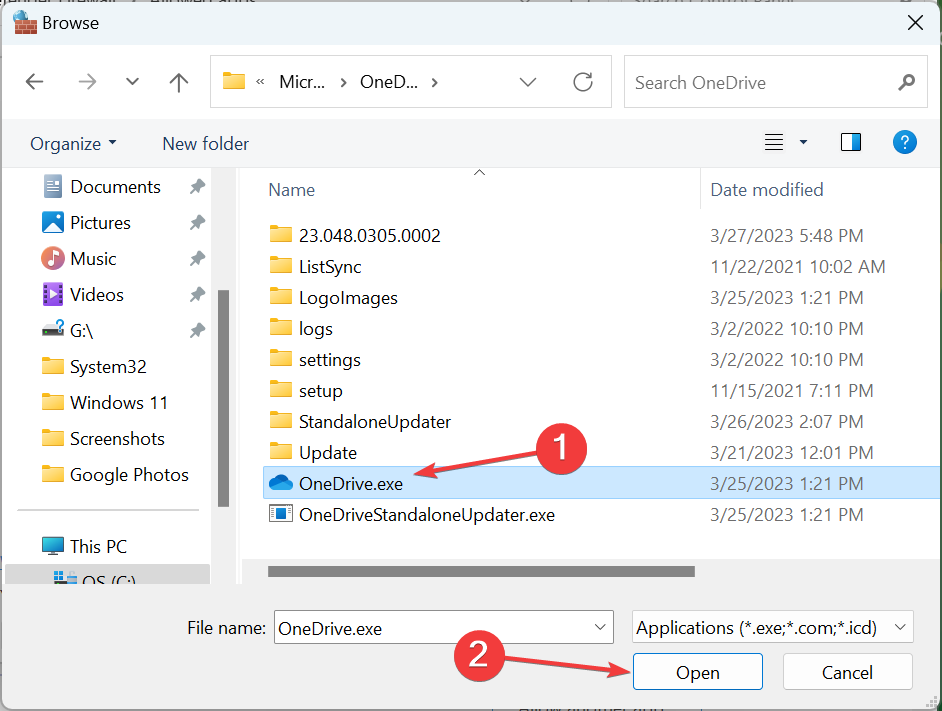The width and height of the screenshot is (942, 711).
Task: Click the pin icon beside Music
Action: [x=198, y=259]
